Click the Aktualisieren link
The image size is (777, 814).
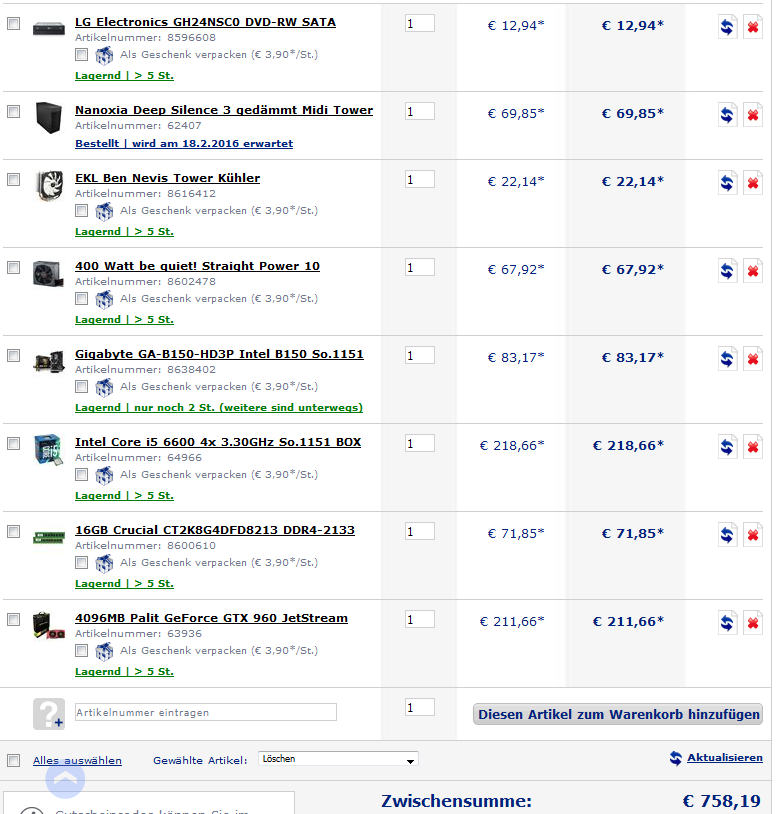click(x=725, y=758)
